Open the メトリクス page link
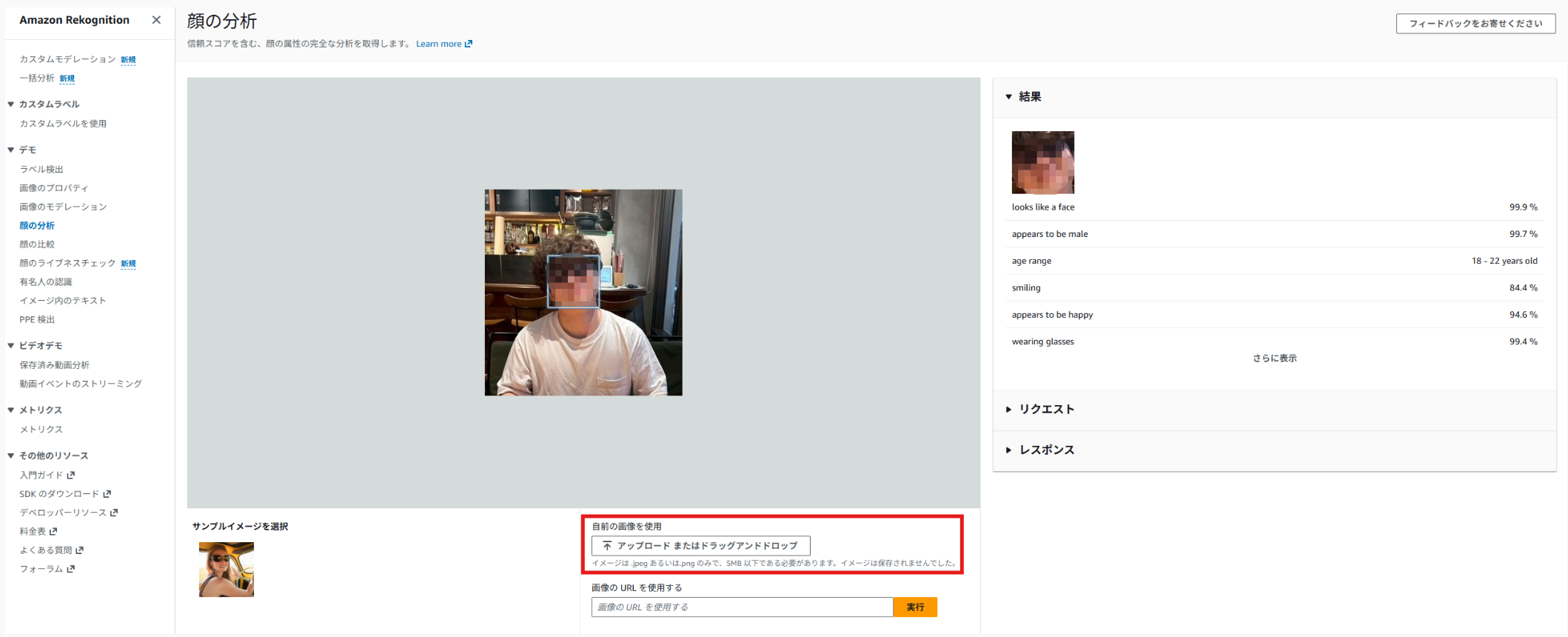 (x=41, y=430)
